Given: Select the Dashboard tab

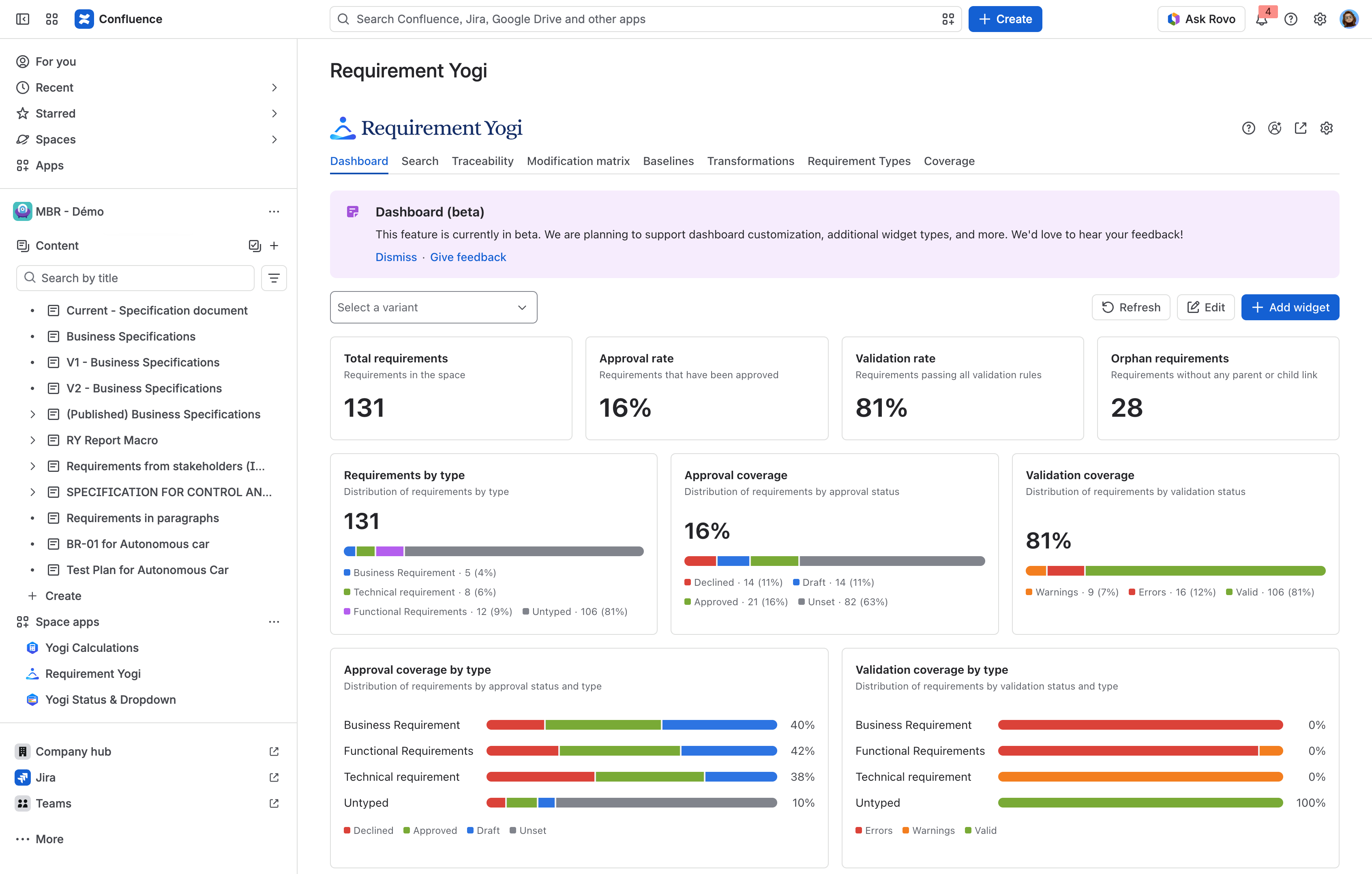Looking at the screenshot, I should [x=359, y=161].
